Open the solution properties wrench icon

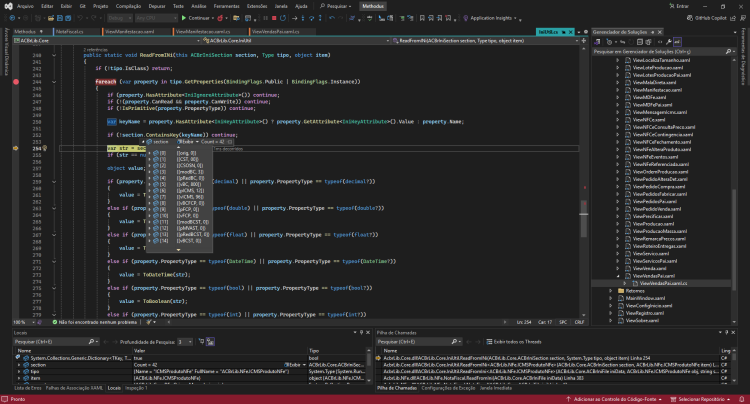(668, 42)
